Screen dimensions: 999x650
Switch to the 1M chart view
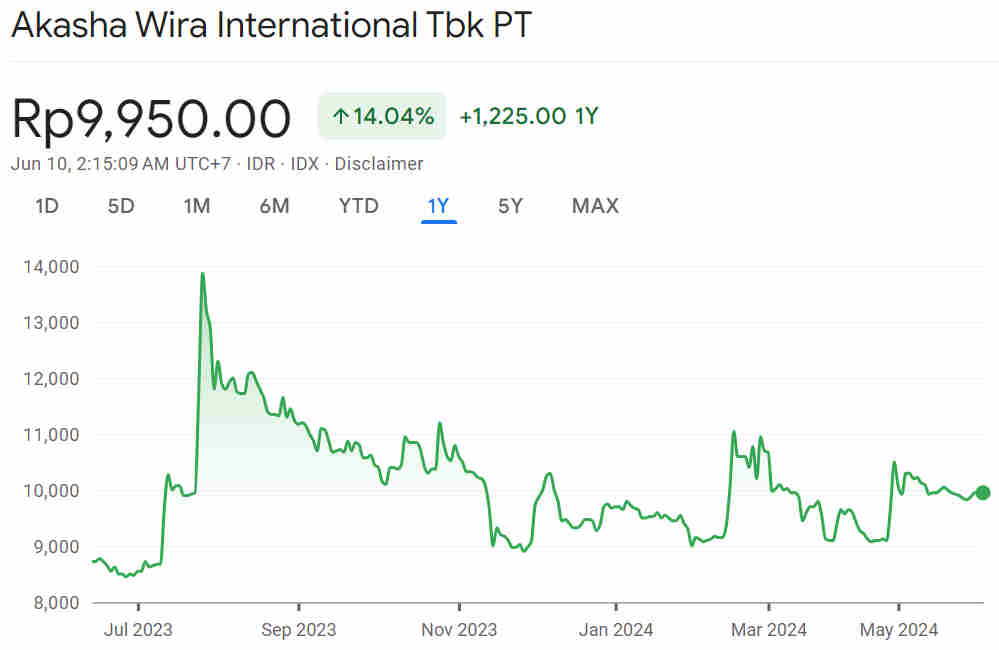click(197, 206)
